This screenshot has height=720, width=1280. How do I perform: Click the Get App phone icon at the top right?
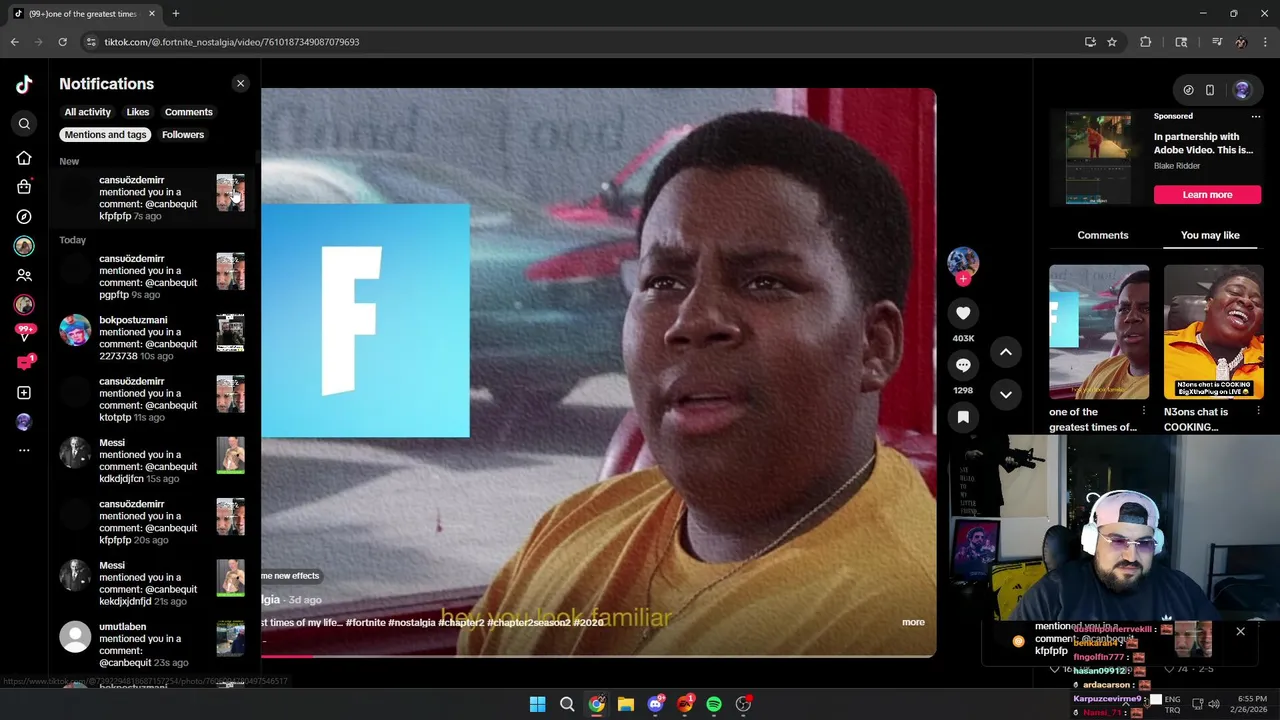coord(1210,90)
